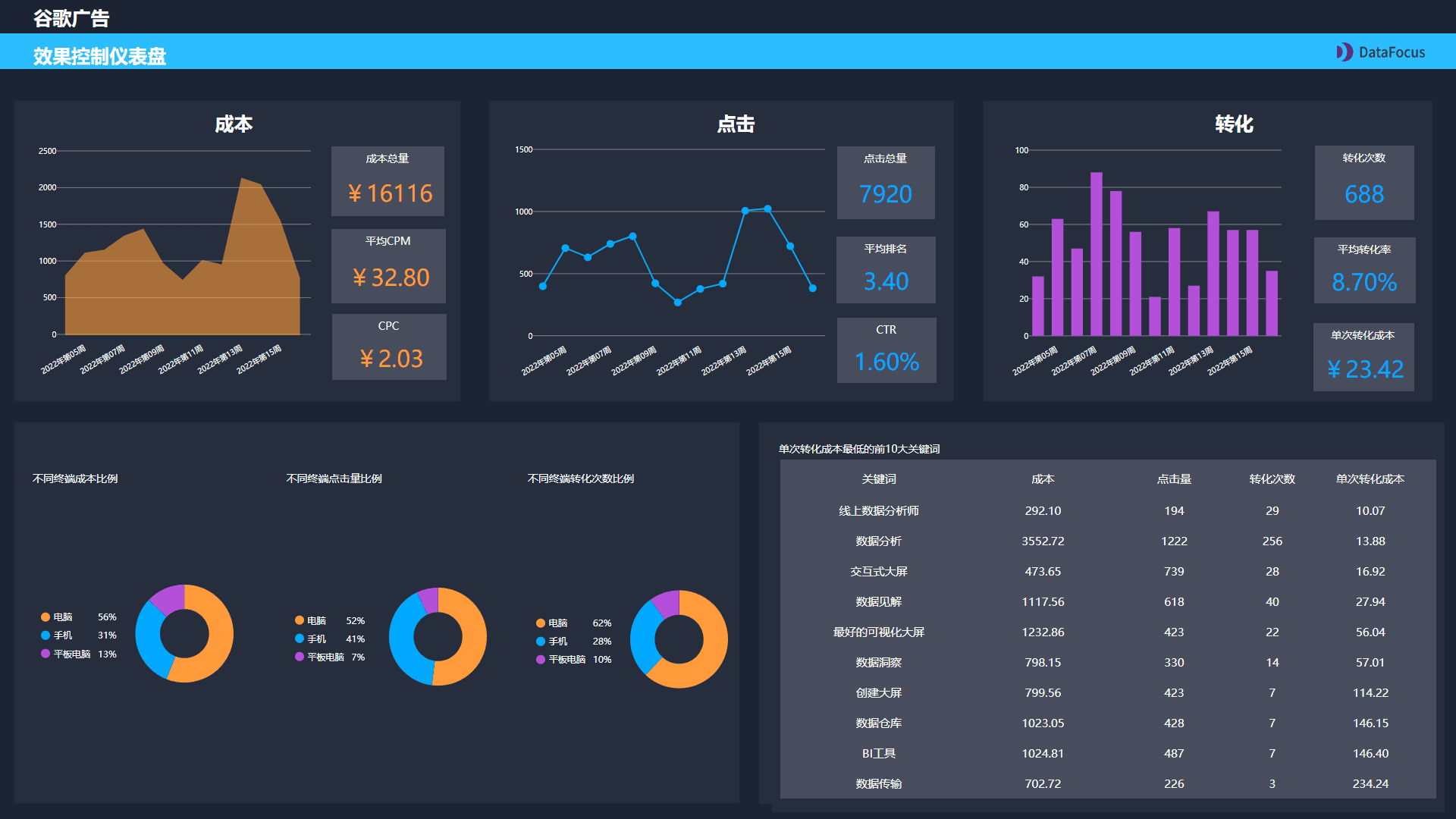Click the 不同终端转化次数比例 donut chart
This screenshot has height=819, width=1456.
[679, 639]
